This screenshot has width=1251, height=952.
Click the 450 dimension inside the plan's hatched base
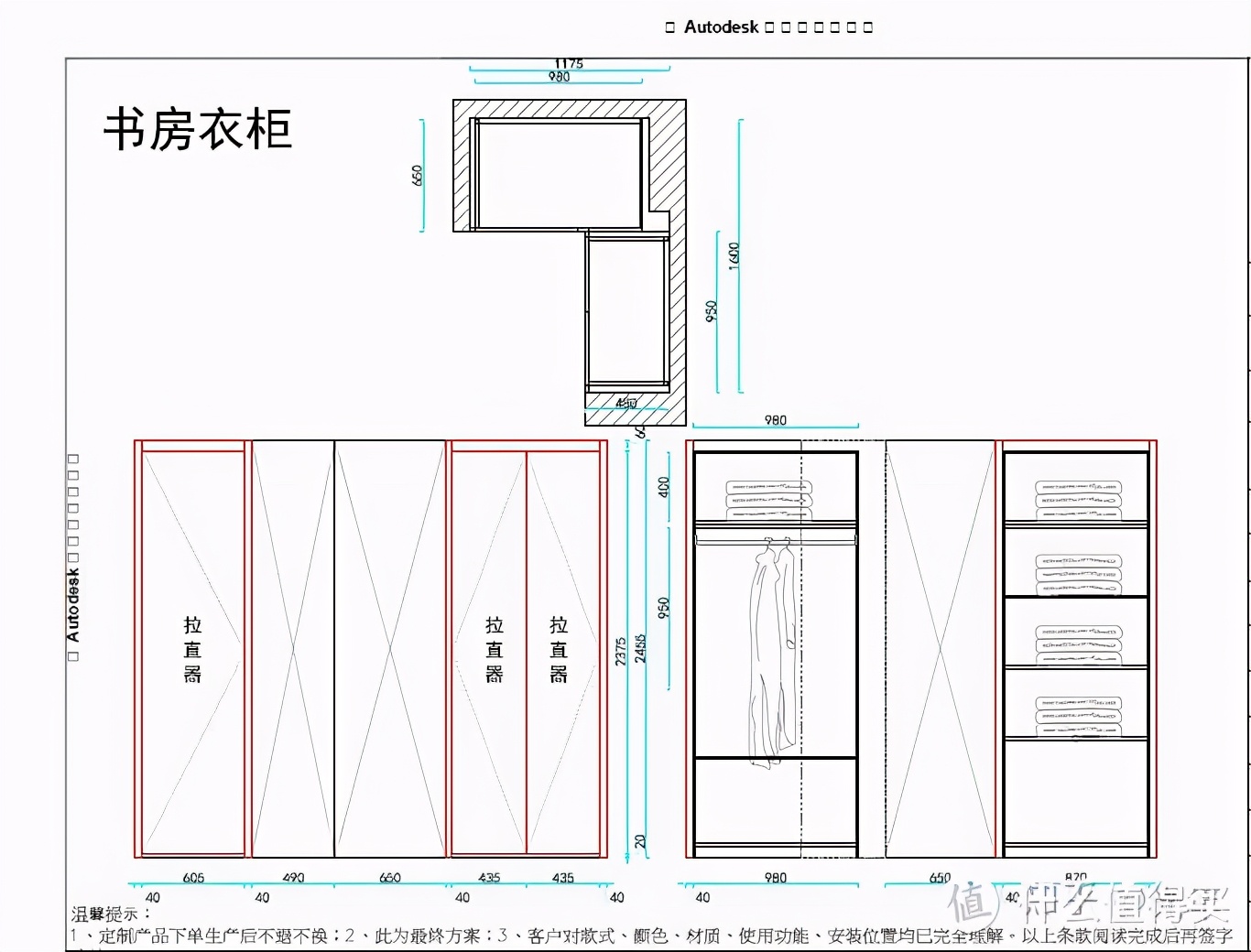(x=626, y=403)
